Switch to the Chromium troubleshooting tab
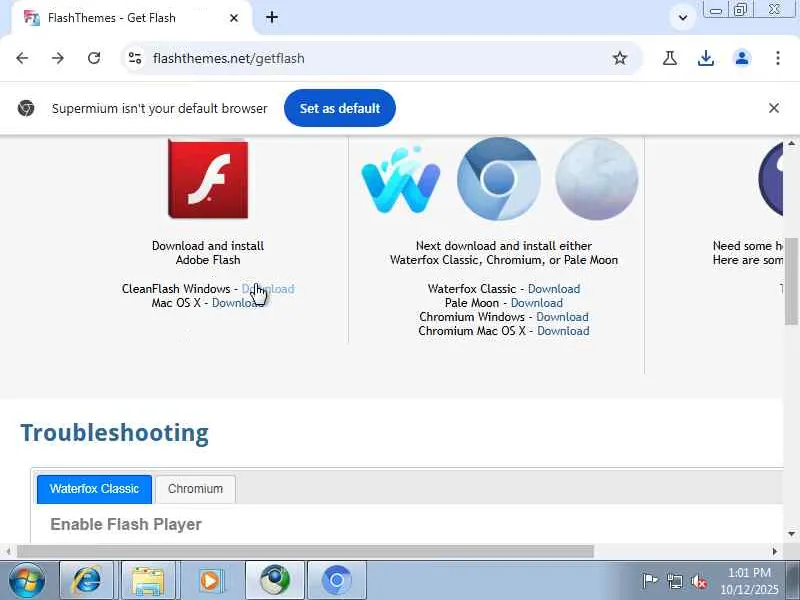 (x=195, y=489)
